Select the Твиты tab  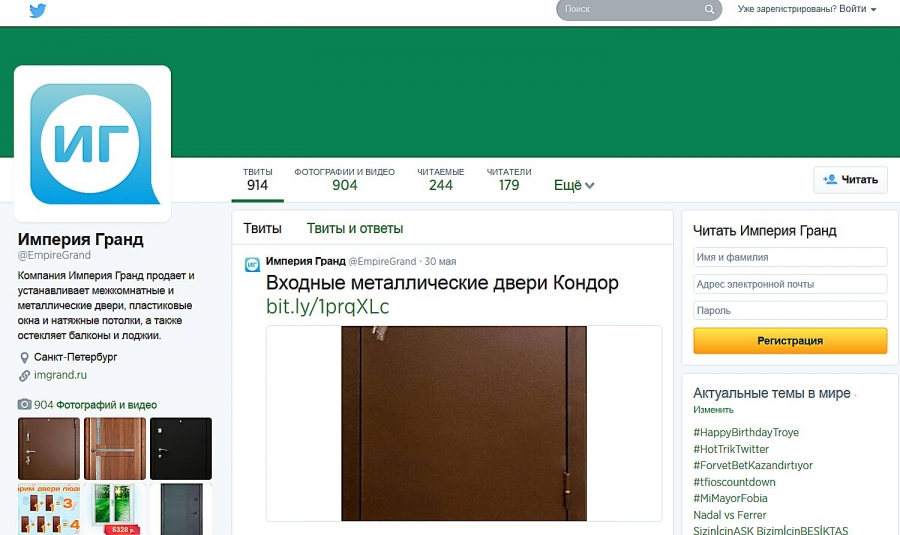[262, 228]
